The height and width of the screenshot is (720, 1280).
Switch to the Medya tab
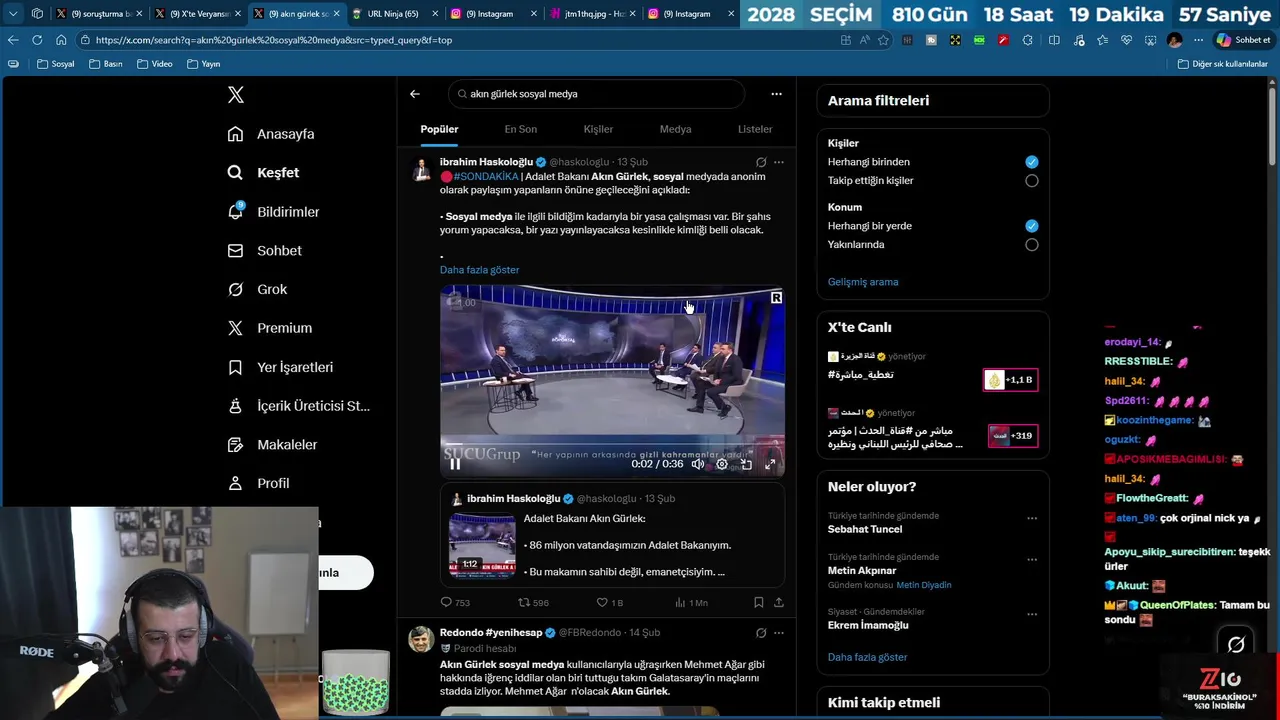(675, 129)
